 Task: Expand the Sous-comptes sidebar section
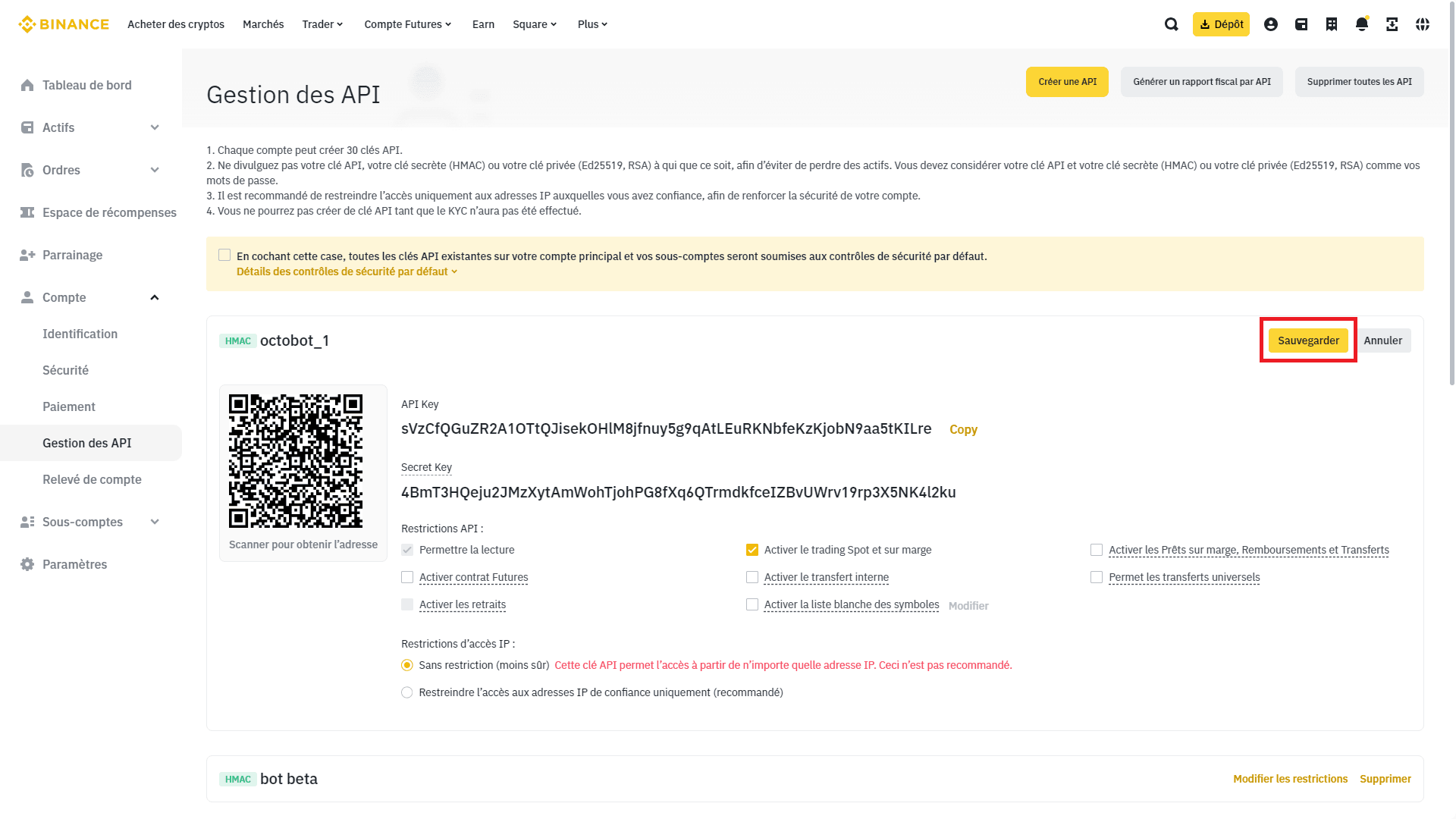[155, 522]
